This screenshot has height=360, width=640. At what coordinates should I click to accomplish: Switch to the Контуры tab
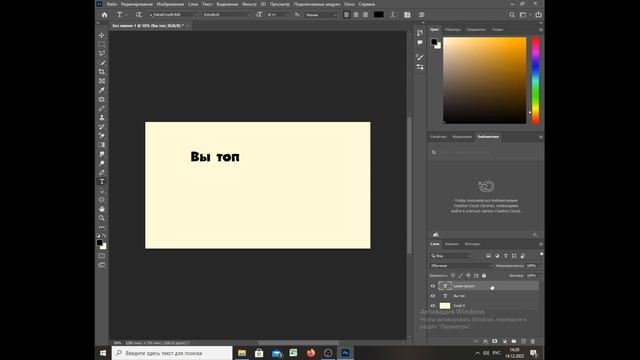tap(472, 244)
